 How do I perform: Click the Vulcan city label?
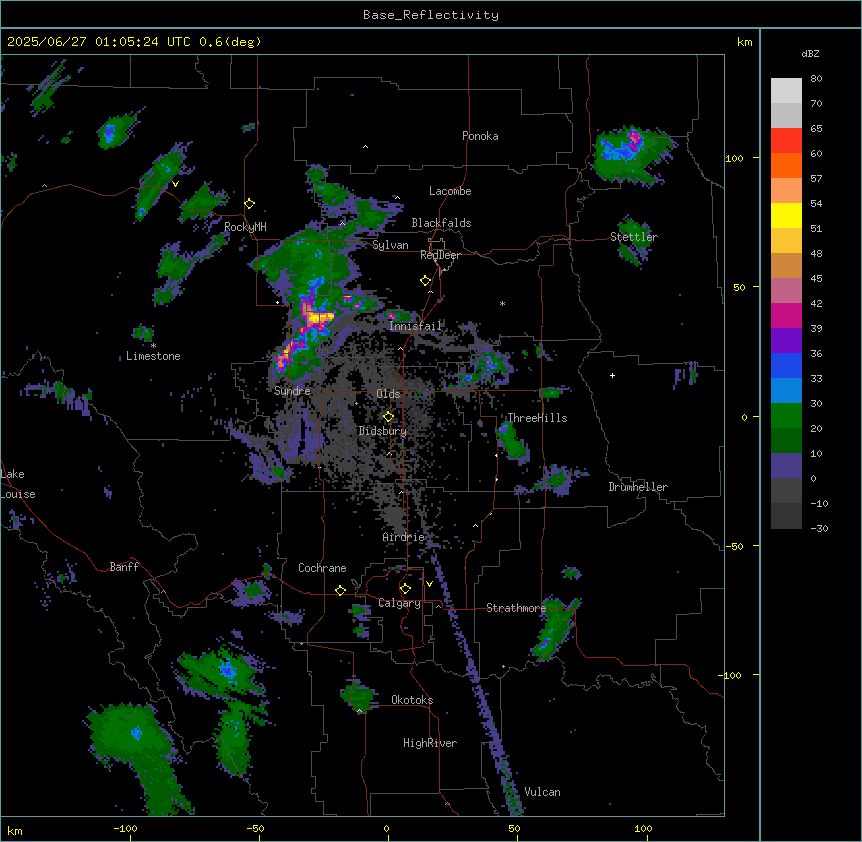543,792
